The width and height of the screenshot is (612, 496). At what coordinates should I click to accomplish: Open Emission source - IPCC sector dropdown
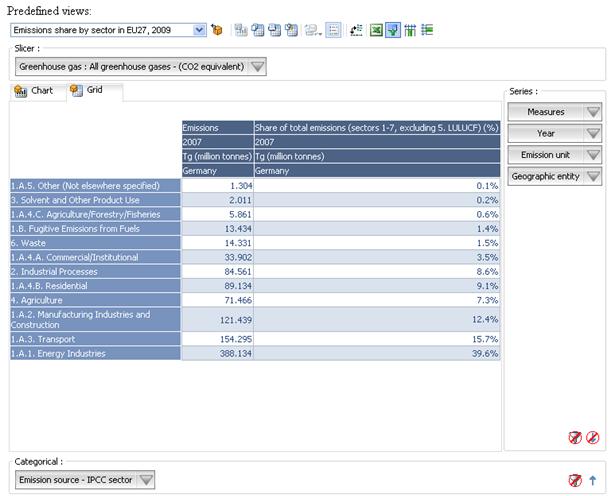coord(85,480)
